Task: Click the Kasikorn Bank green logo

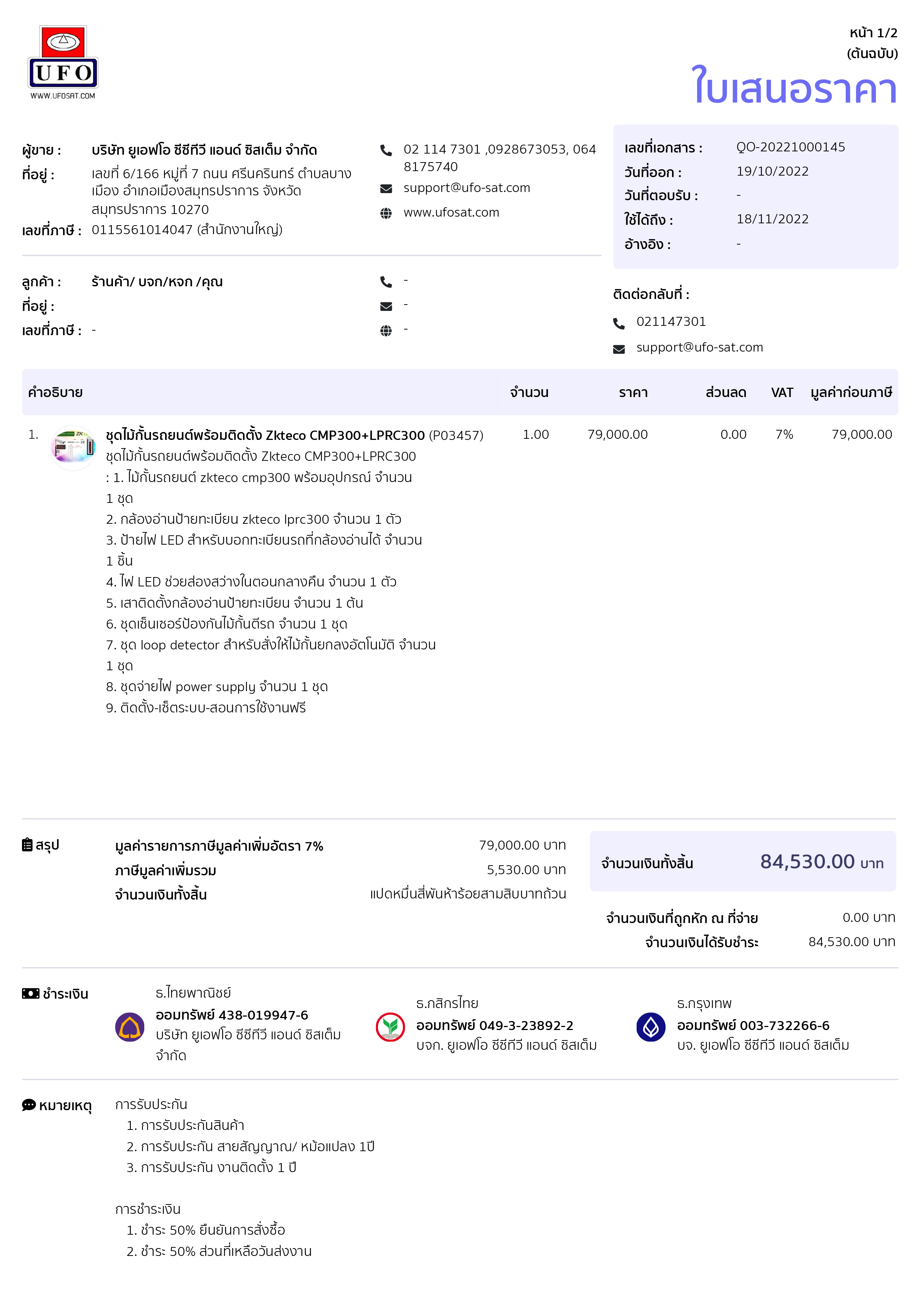Action: coord(390,1027)
